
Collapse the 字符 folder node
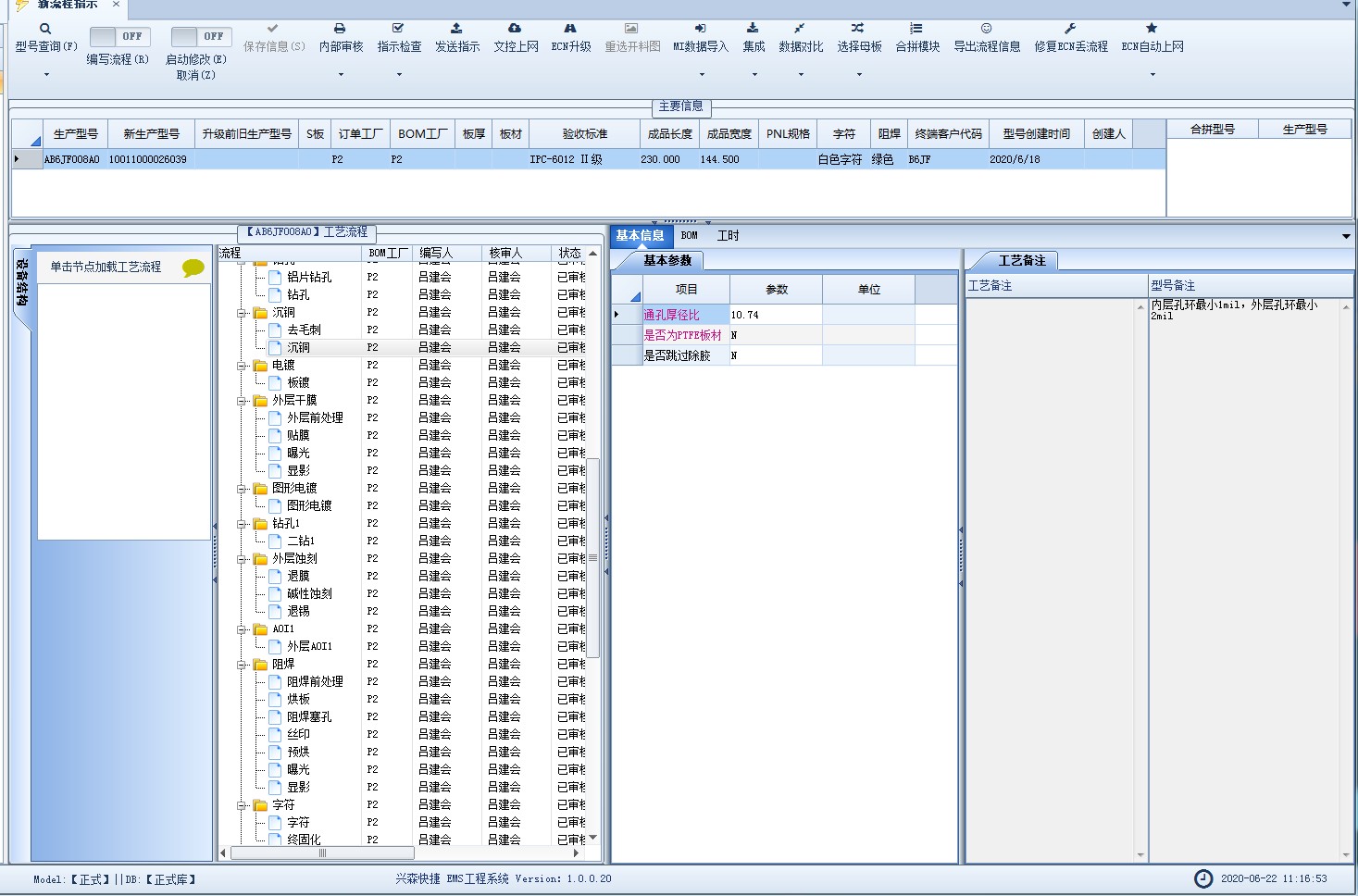coord(241,805)
